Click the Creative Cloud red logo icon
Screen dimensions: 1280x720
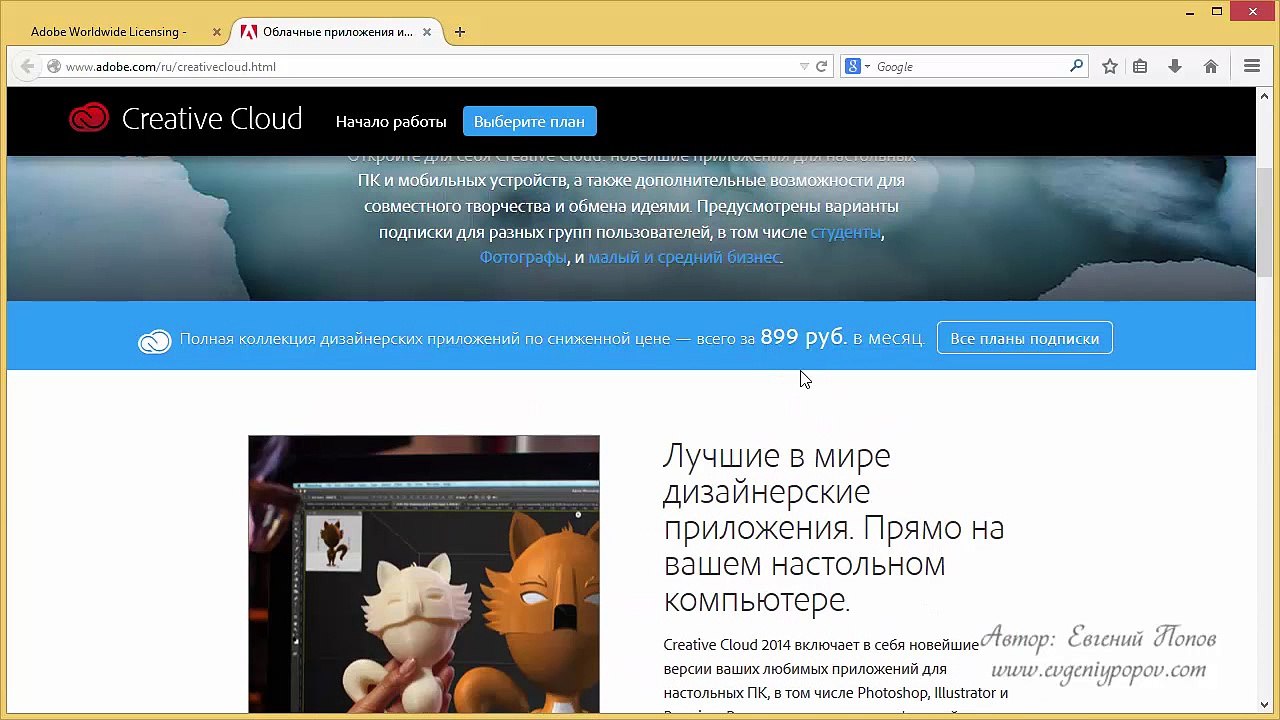click(89, 119)
